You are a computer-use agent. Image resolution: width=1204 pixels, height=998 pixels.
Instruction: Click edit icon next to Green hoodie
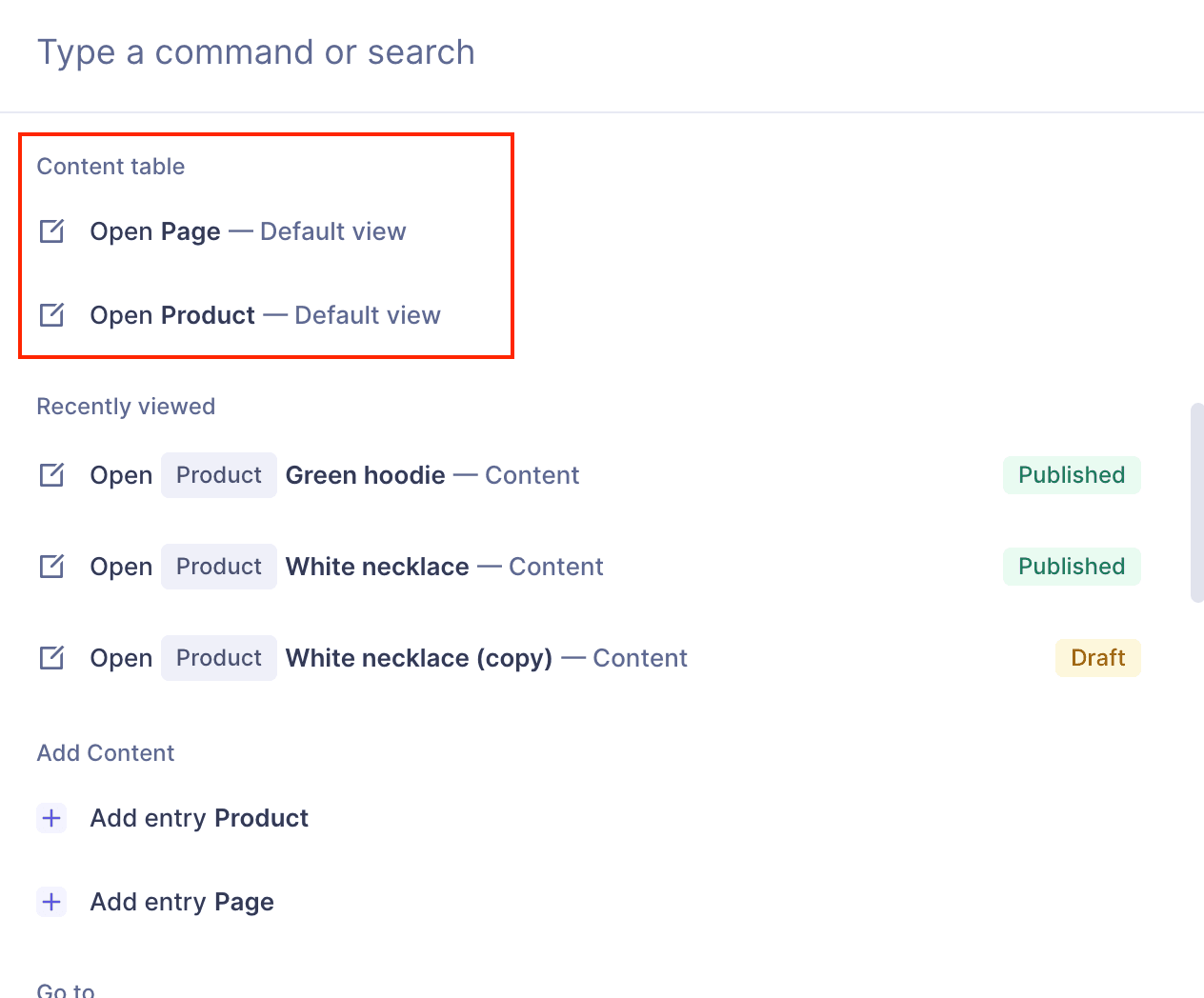(51, 475)
